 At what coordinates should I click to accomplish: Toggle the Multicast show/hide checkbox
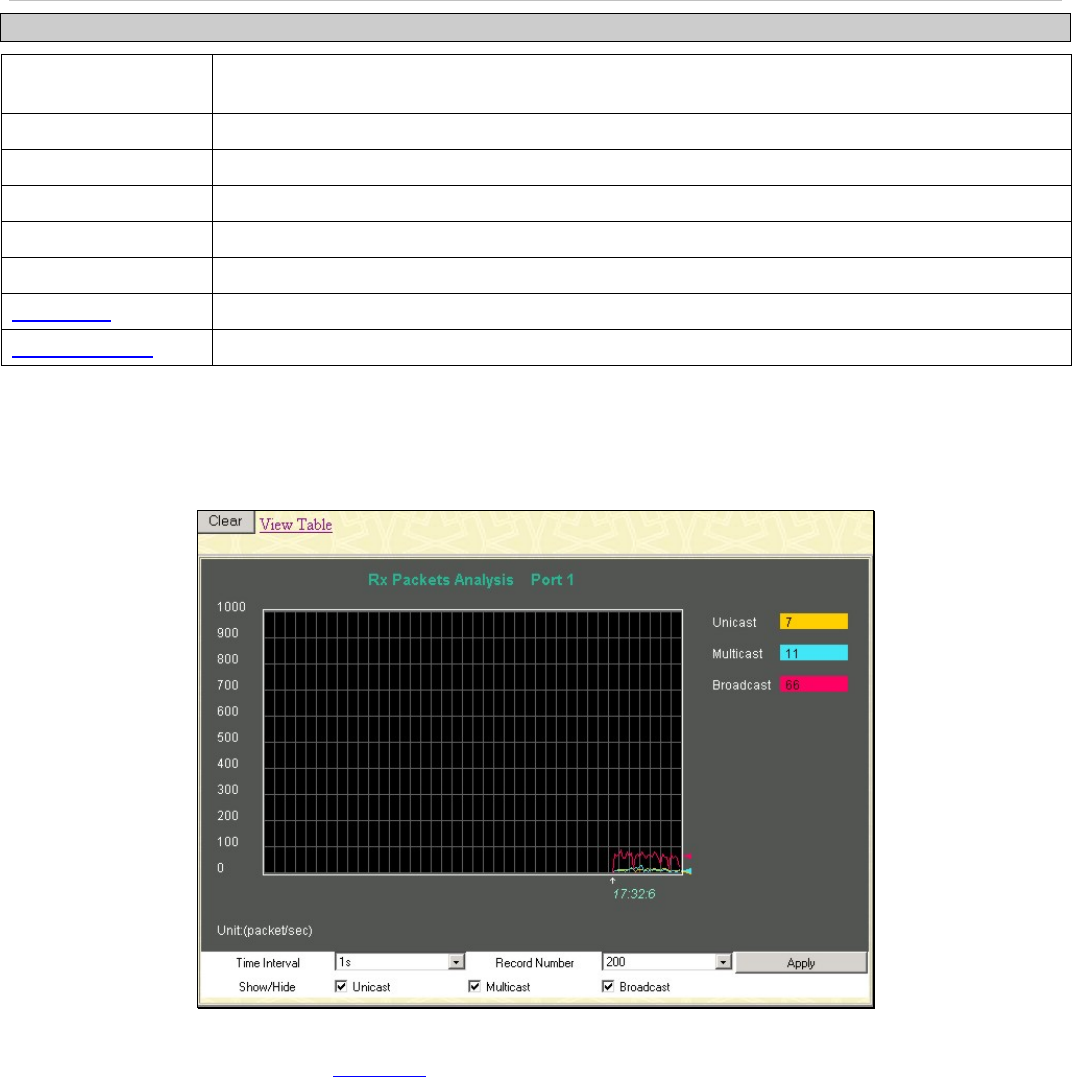(474, 986)
